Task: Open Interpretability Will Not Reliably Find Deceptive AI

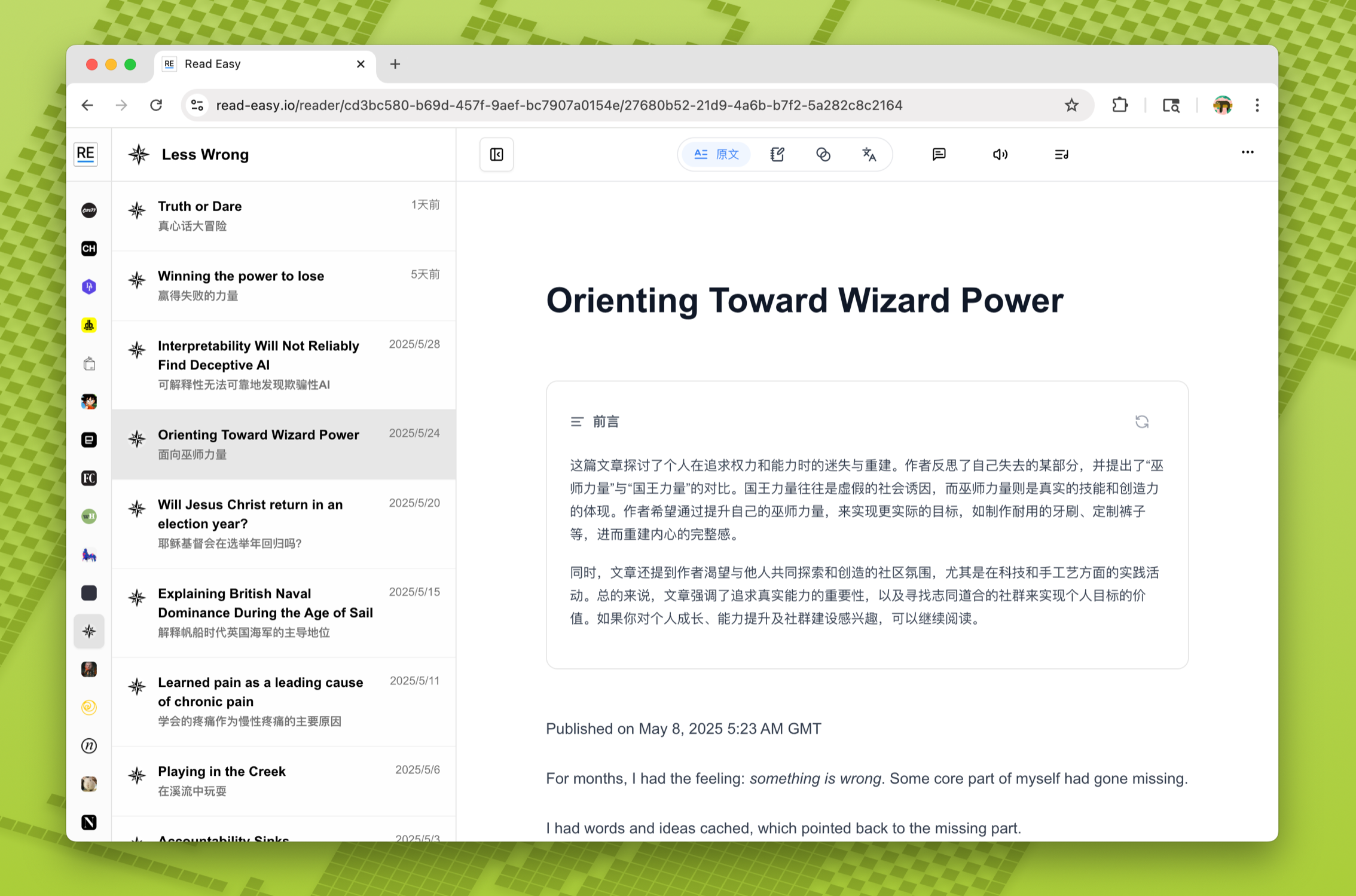Action: (x=284, y=365)
